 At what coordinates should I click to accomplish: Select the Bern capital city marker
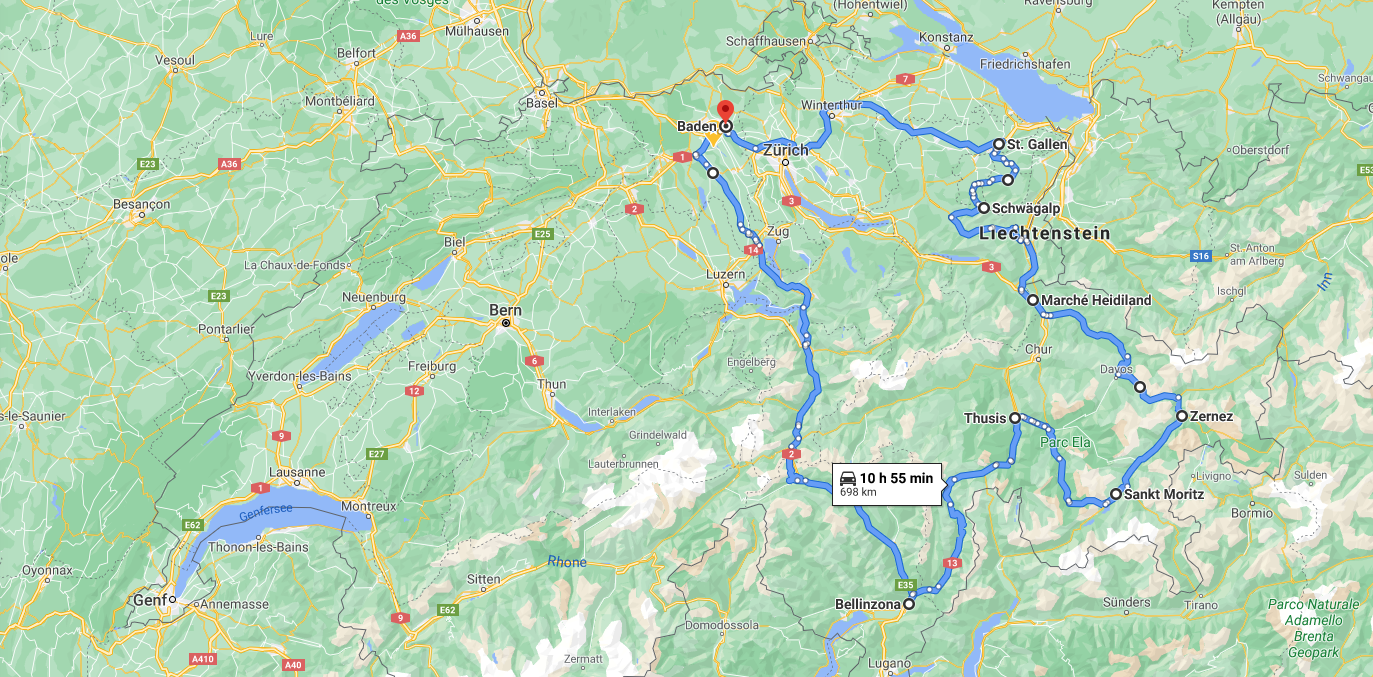[506, 323]
